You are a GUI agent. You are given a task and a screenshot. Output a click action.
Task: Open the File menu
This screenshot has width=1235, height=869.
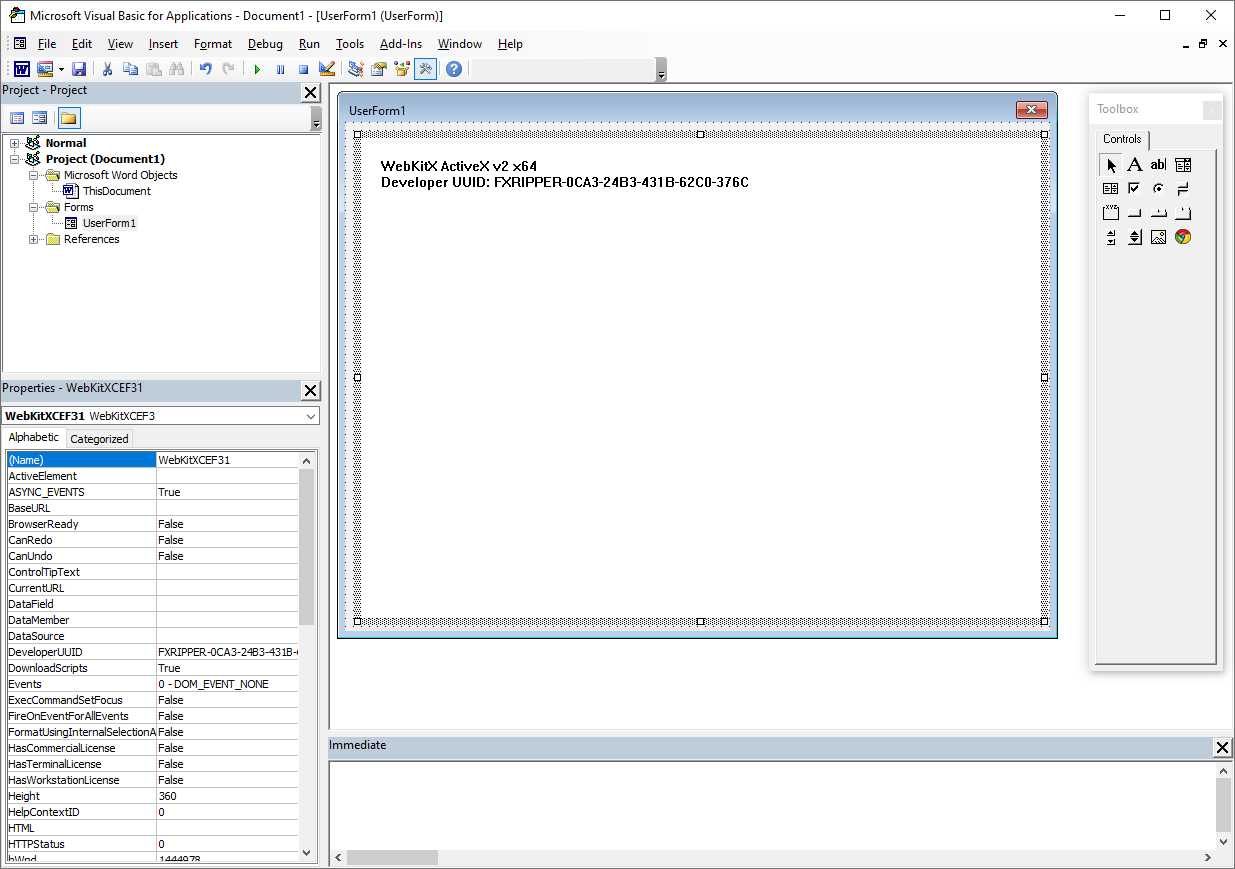click(x=47, y=44)
